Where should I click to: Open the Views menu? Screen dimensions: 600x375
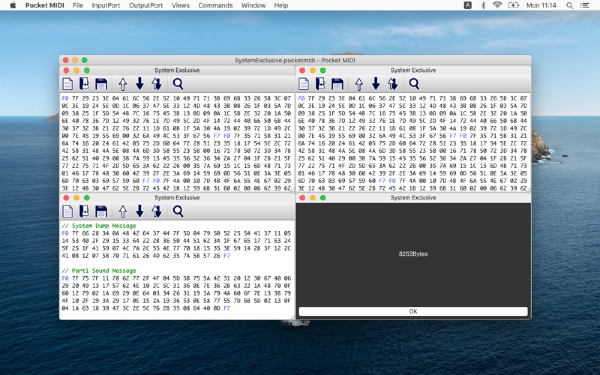pos(181,5)
